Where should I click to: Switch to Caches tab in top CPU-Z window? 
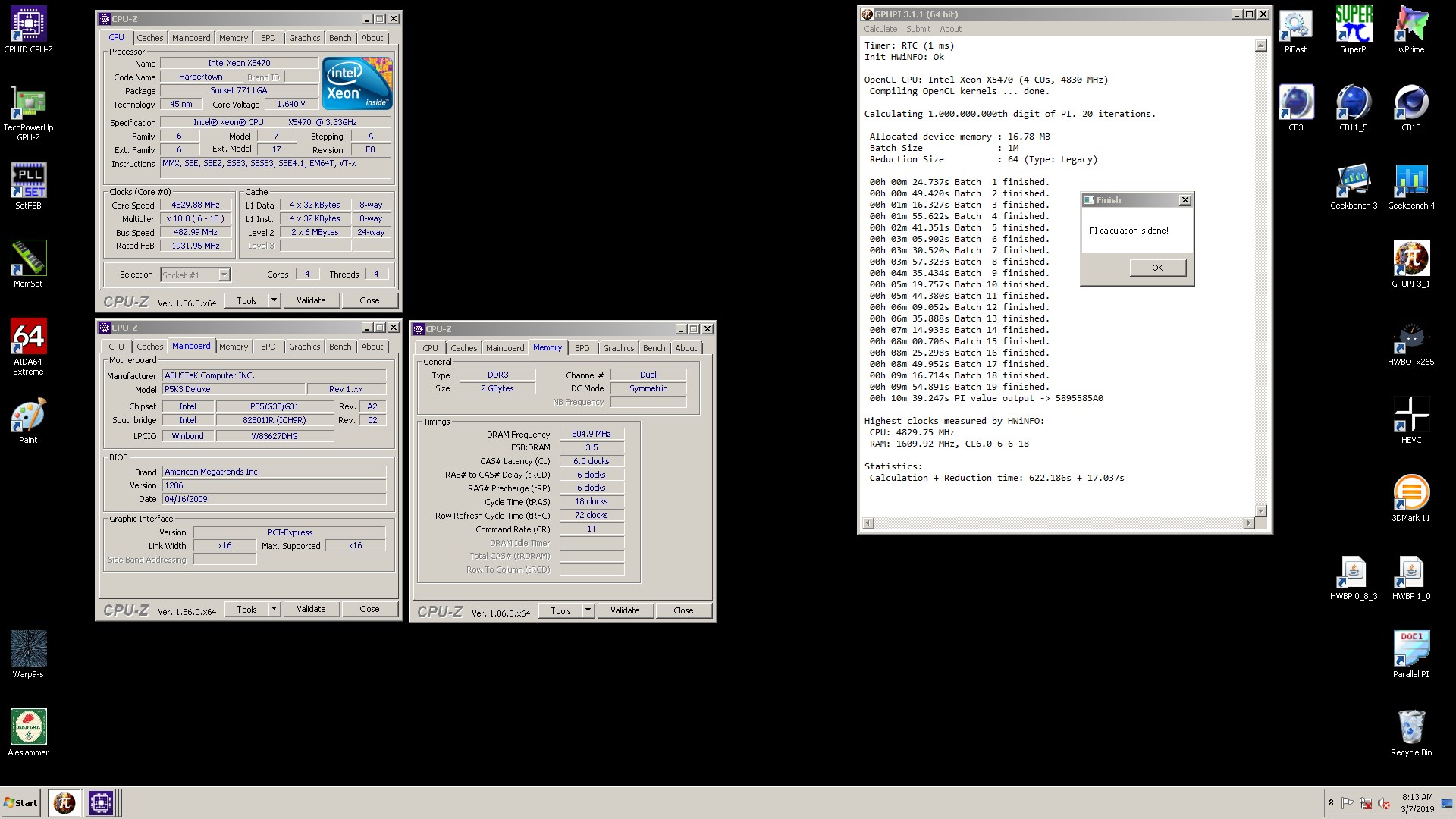pyautogui.click(x=149, y=38)
